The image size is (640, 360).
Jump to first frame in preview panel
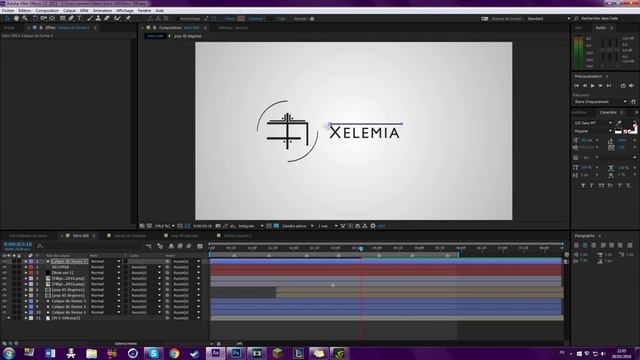(576, 86)
